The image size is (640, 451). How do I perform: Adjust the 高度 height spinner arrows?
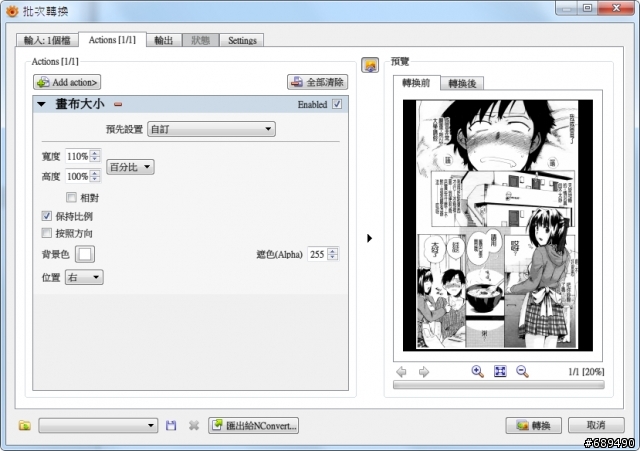tap(95, 176)
